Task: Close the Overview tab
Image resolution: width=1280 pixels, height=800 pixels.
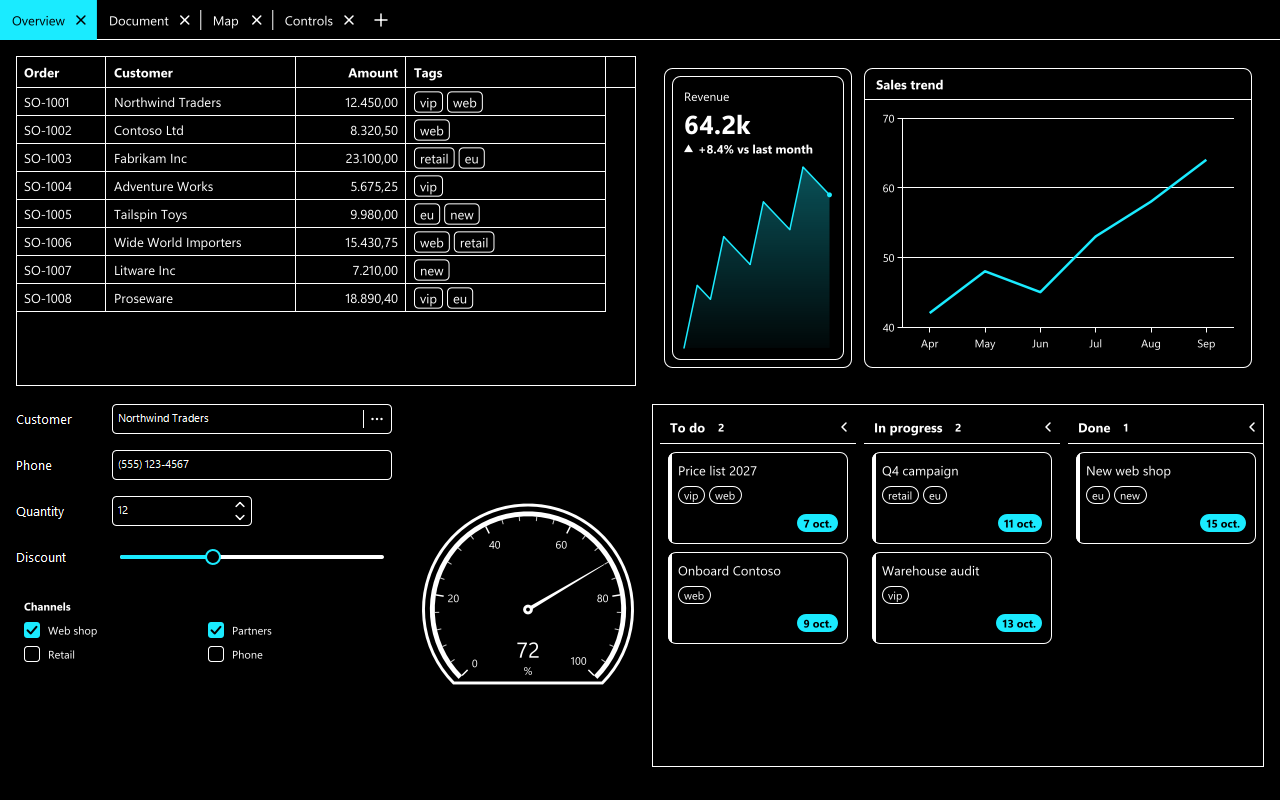Action: [x=81, y=20]
